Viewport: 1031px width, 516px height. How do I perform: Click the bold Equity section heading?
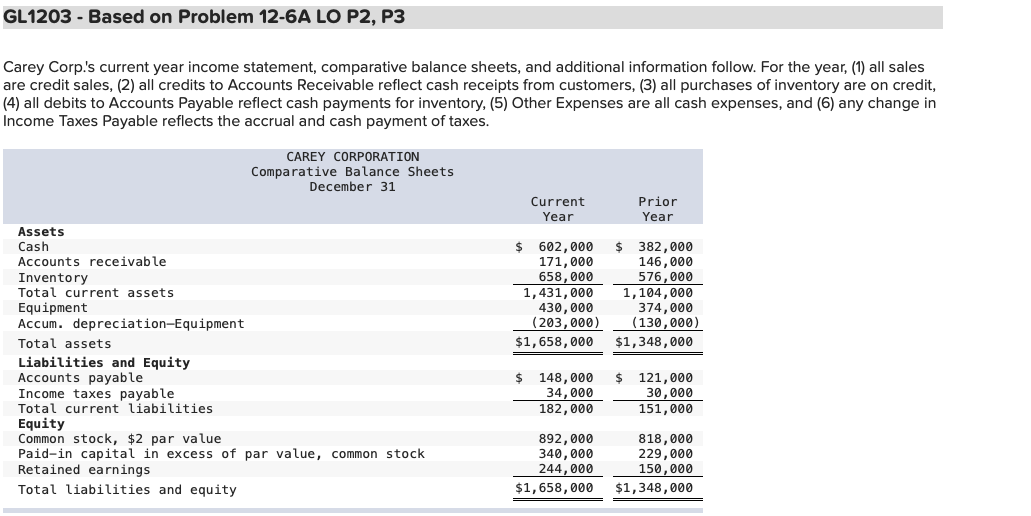tap(41, 423)
